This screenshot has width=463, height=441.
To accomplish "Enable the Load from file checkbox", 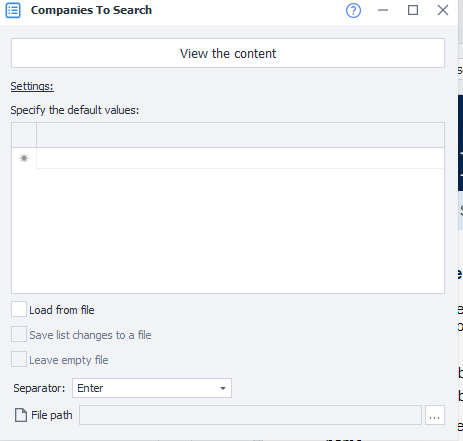I will (x=19, y=309).
